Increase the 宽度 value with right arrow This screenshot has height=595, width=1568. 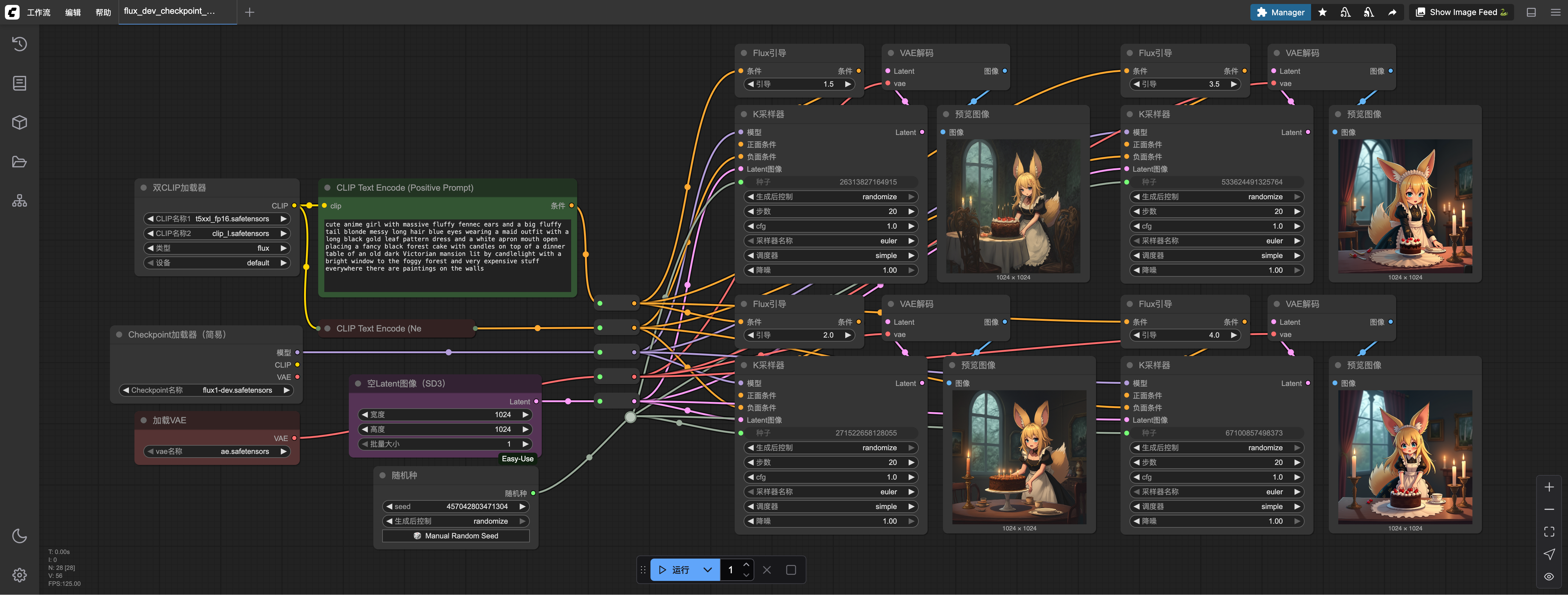[x=525, y=414]
